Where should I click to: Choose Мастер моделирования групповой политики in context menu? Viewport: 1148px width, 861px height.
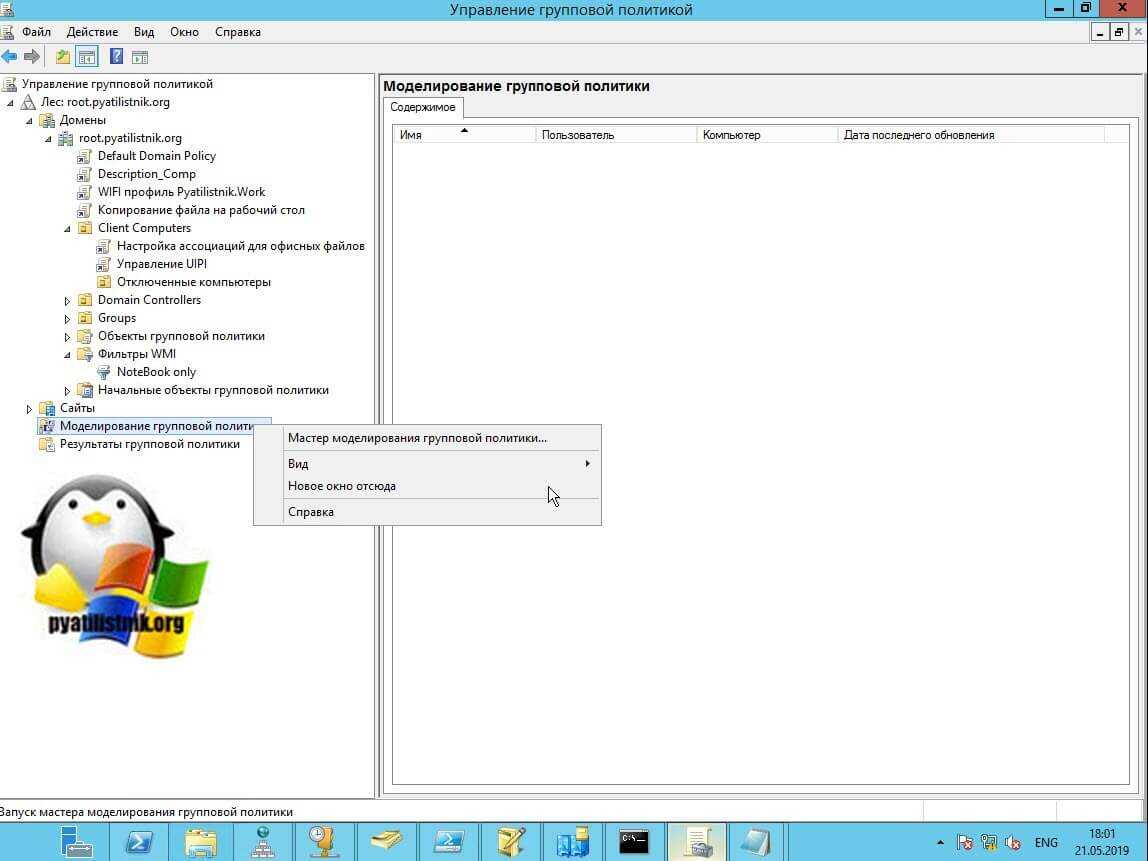tap(417, 438)
